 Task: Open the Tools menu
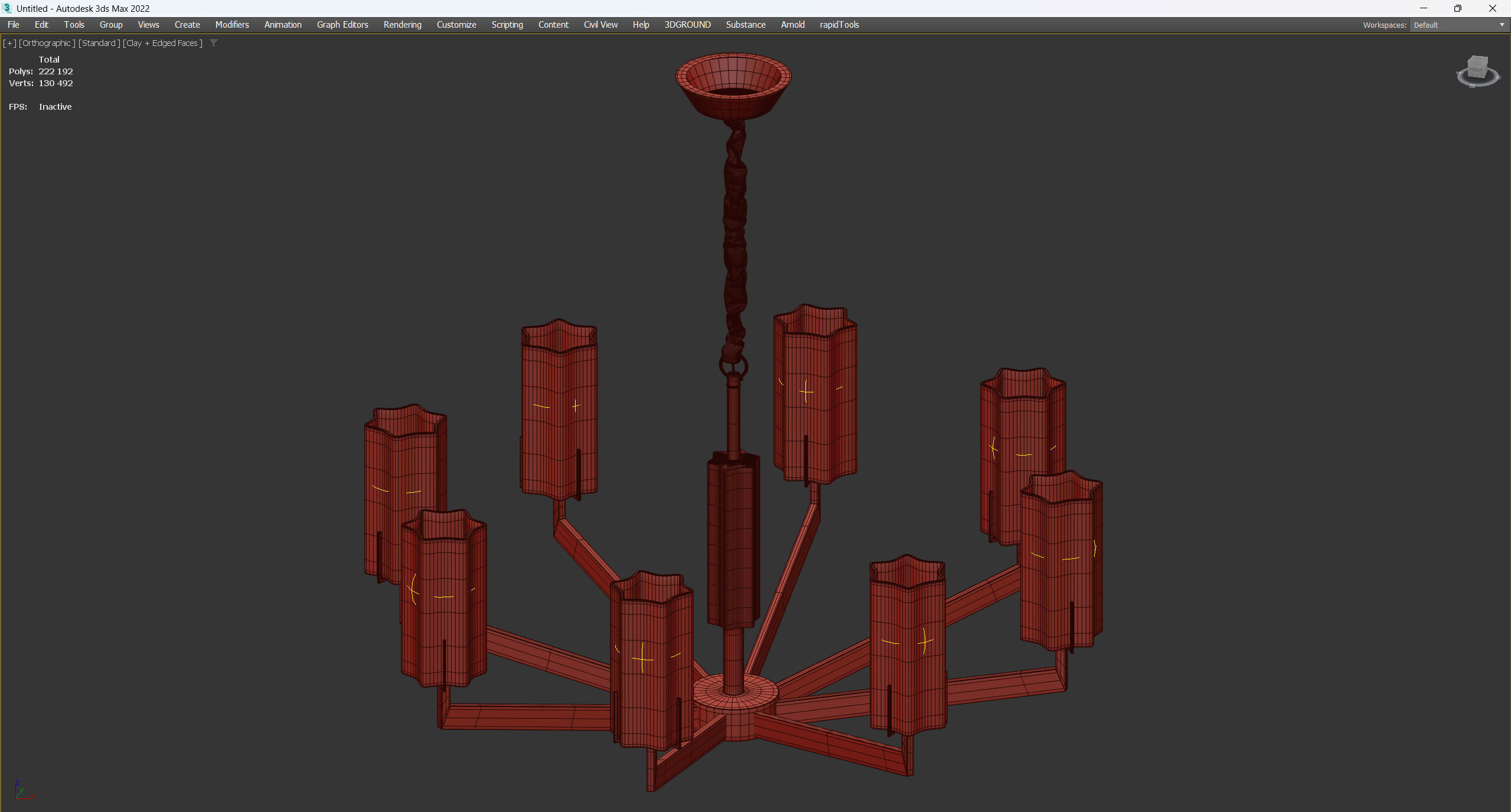(x=74, y=25)
